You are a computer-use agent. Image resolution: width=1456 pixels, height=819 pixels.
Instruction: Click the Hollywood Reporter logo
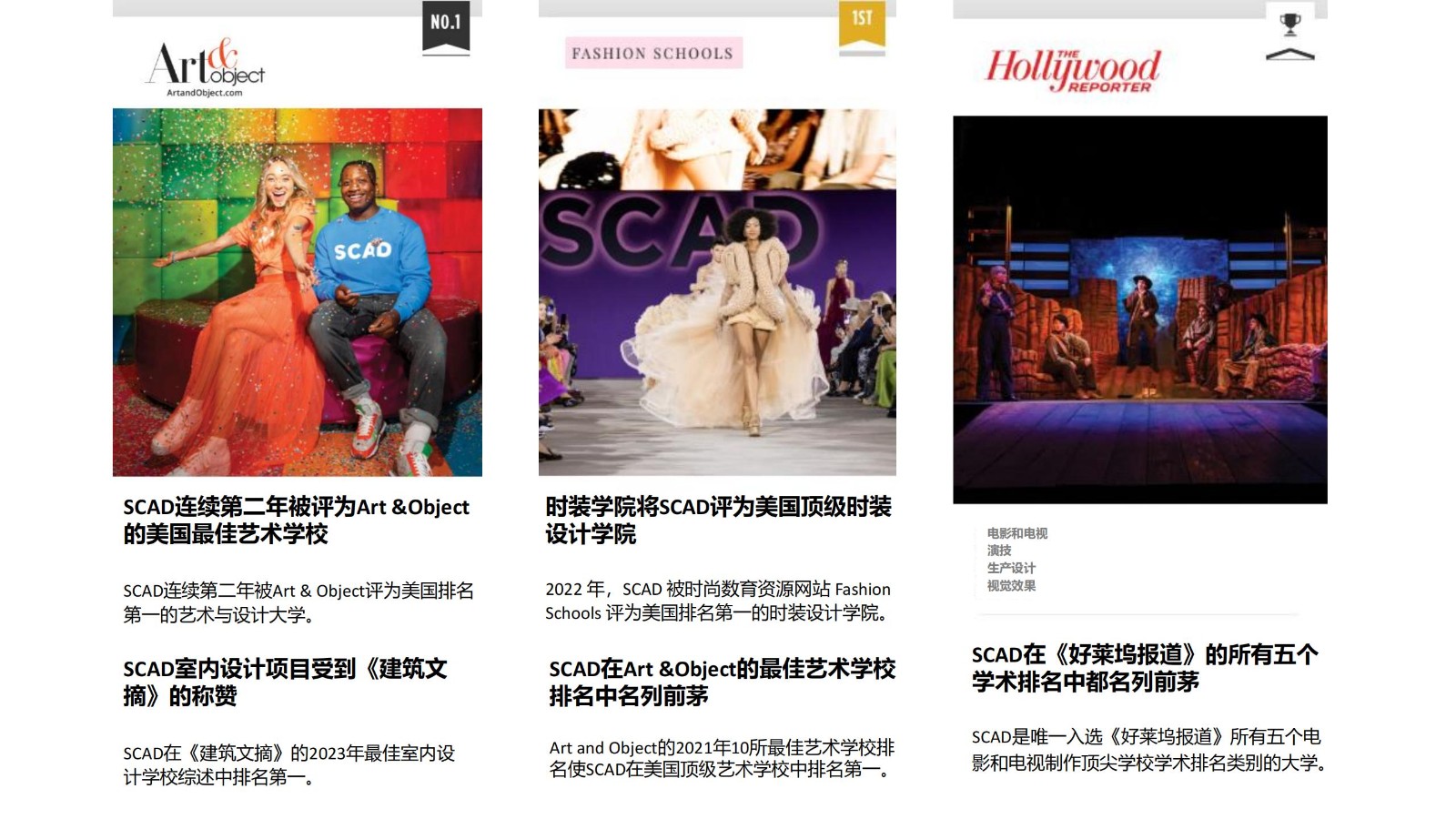[1073, 69]
